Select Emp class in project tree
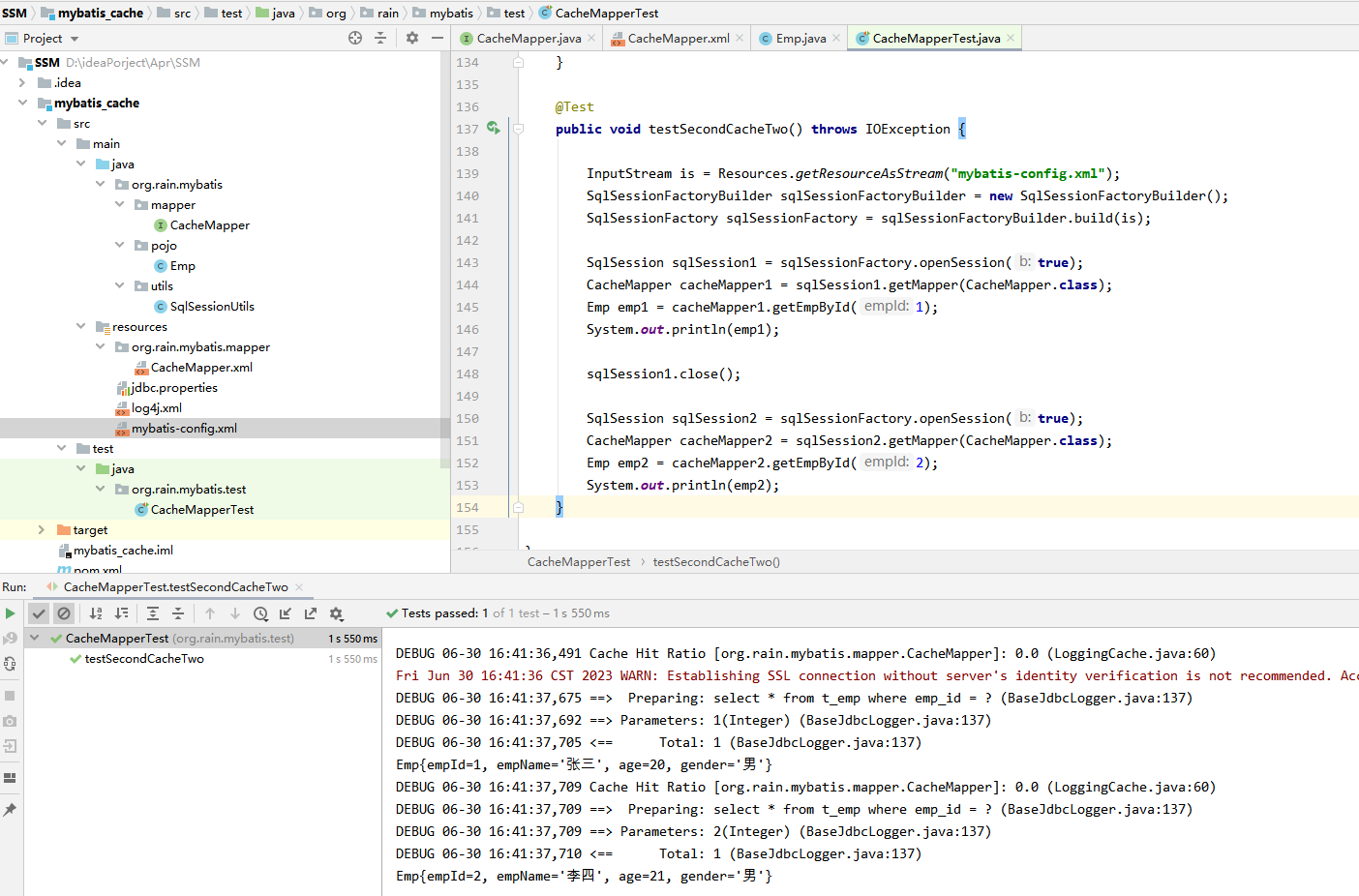The width and height of the screenshot is (1359, 896). click(182, 265)
